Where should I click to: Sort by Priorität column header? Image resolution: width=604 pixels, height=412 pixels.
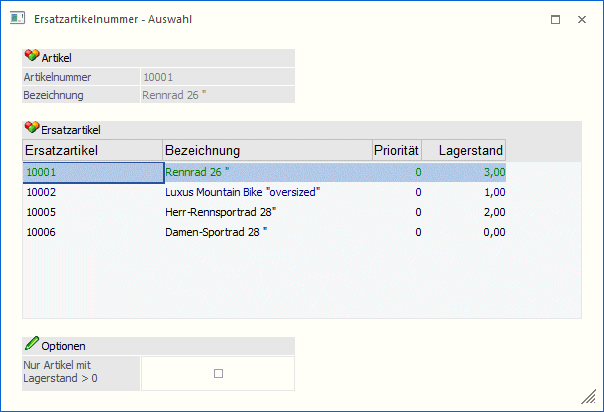[x=396, y=150]
